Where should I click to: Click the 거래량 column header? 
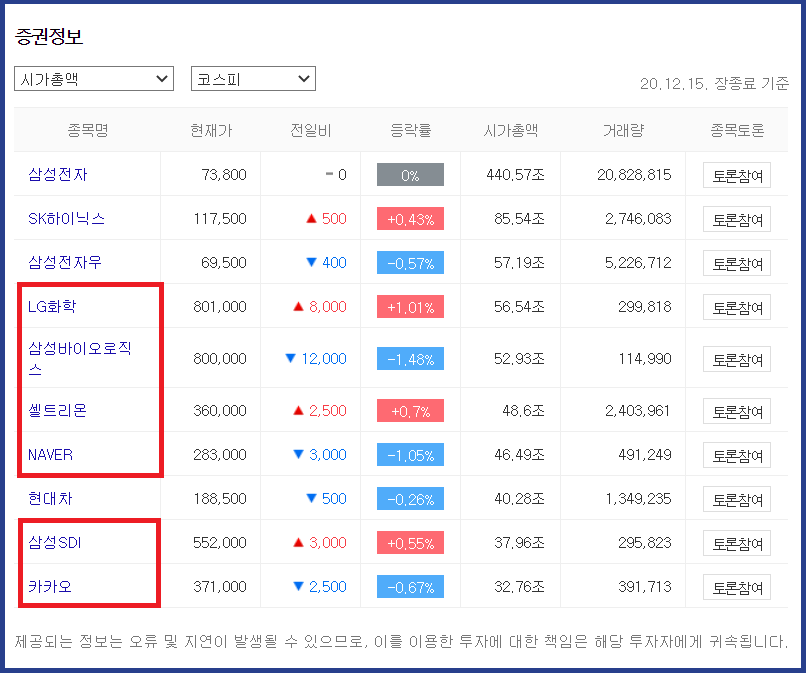(x=623, y=130)
